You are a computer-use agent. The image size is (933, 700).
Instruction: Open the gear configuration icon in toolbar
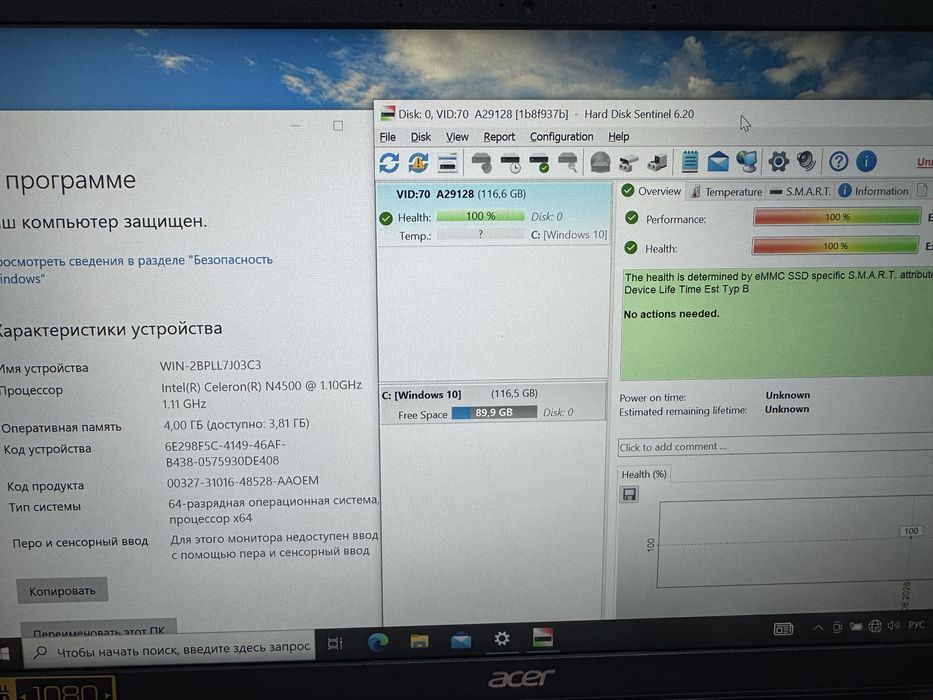[x=778, y=161]
